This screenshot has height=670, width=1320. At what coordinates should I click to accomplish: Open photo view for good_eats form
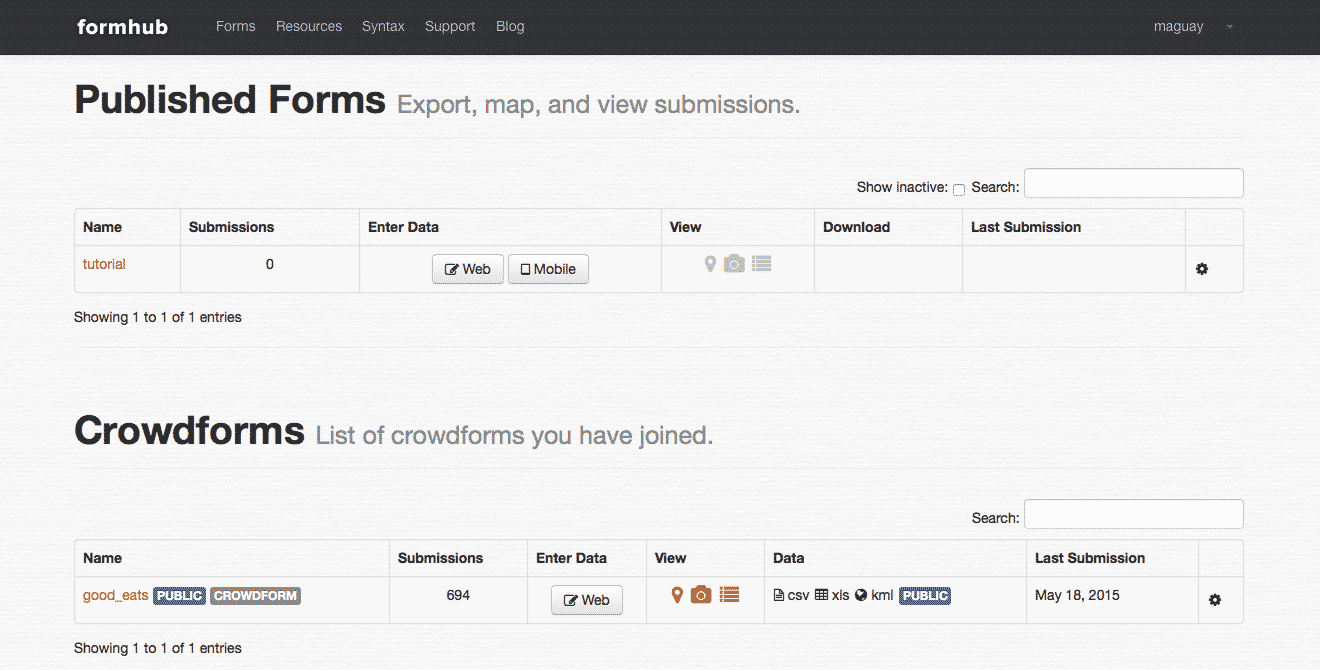pyautogui.click(x=701, y=595)
